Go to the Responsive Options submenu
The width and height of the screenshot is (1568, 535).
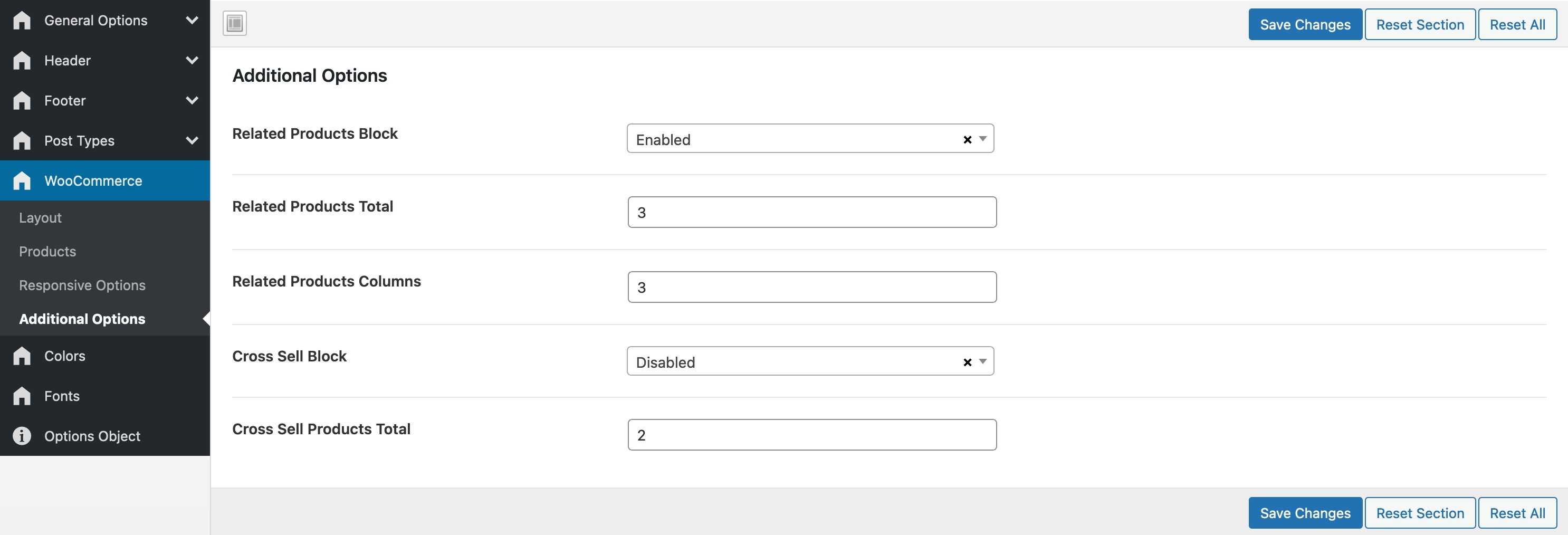[104, 285]
